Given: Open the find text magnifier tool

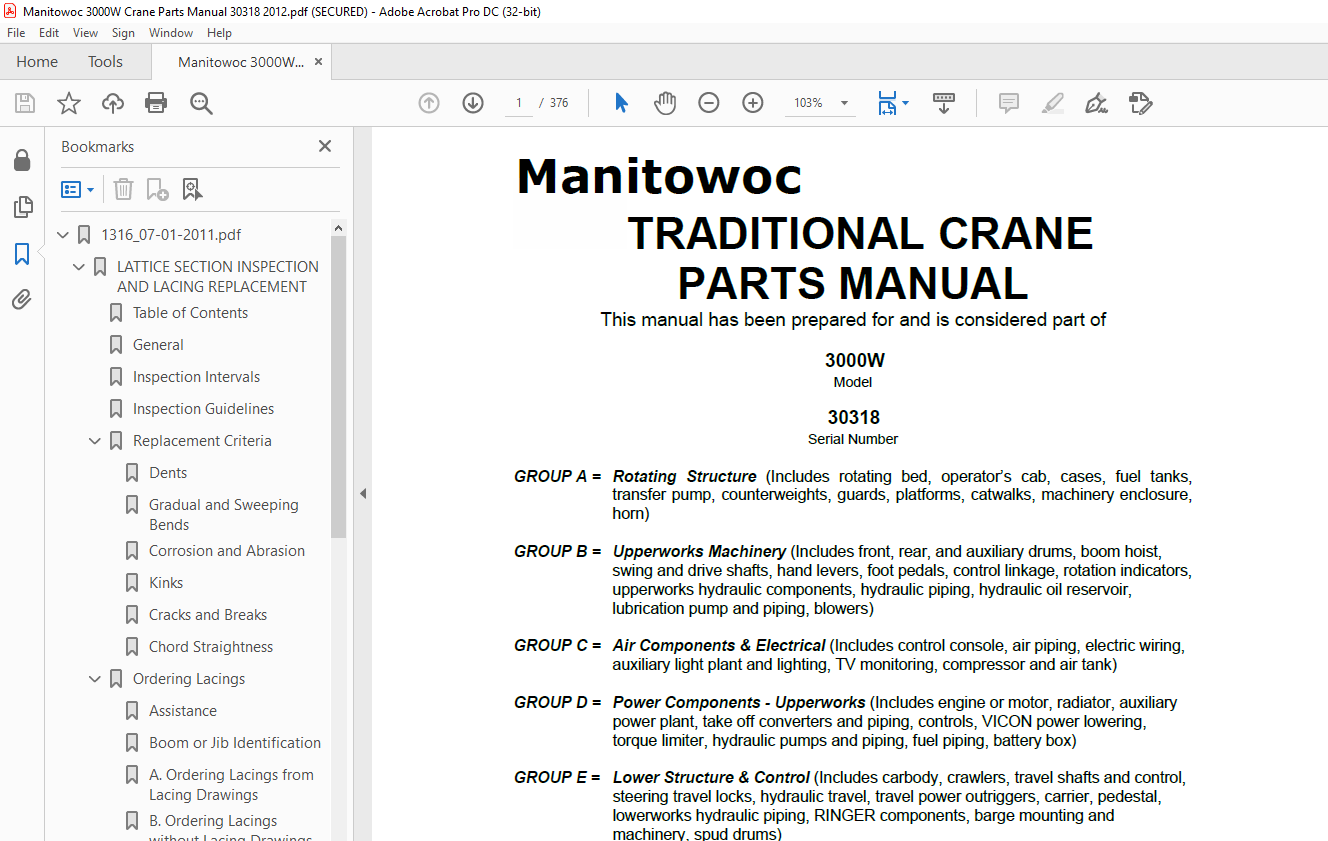Looking at the screenshot, I should click(201, 103).
